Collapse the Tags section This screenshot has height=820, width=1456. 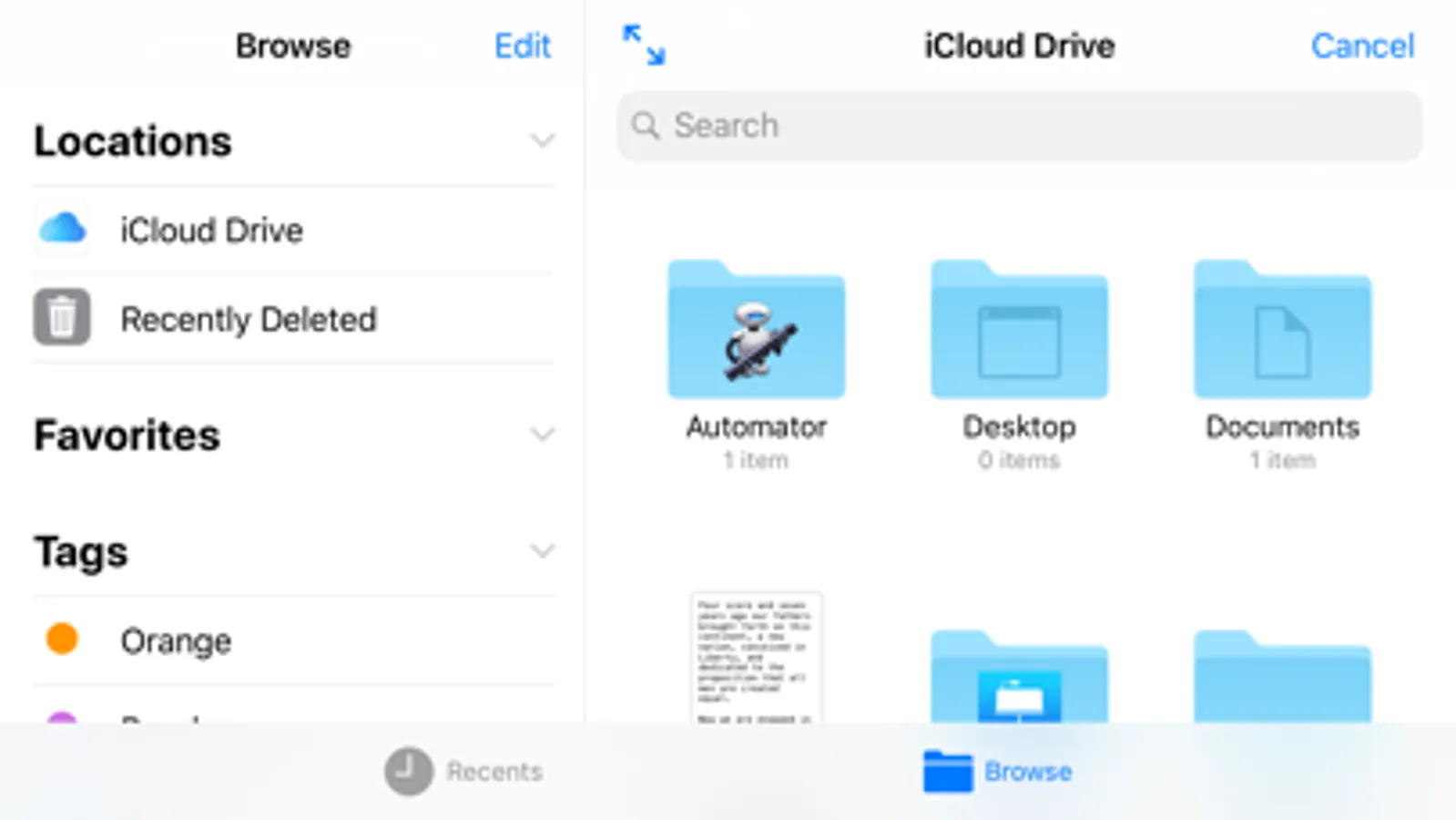click(x=542, y=551)
